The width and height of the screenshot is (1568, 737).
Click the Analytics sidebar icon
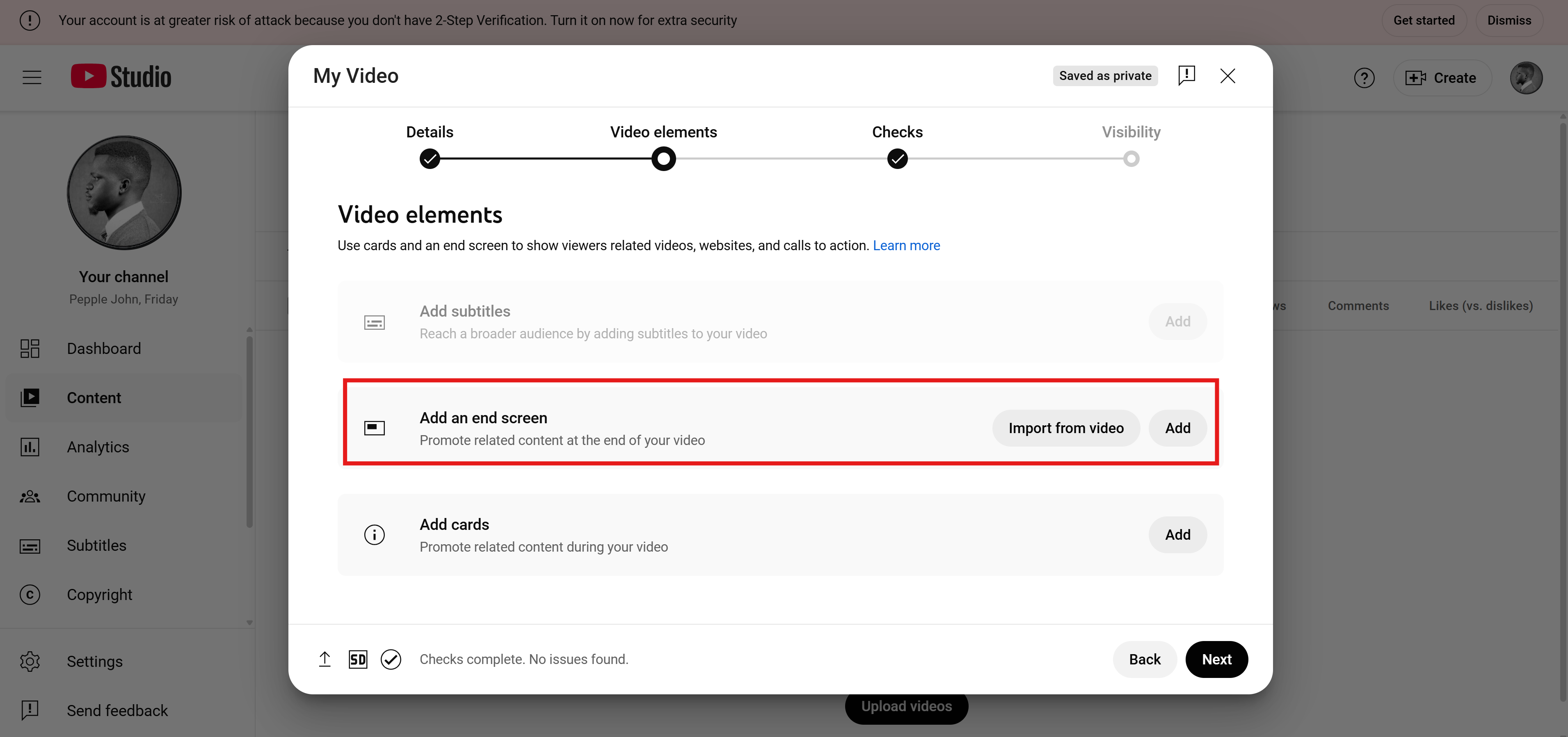[30, 447]
